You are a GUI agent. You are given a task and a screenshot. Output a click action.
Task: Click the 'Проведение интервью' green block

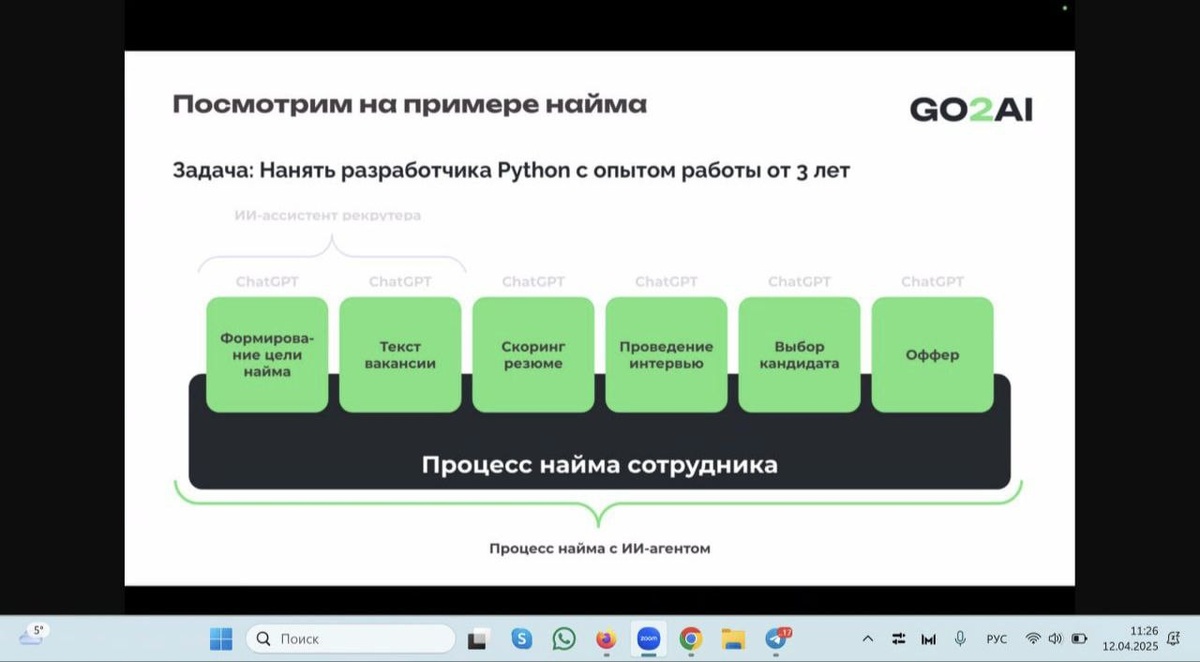[666, 354]
